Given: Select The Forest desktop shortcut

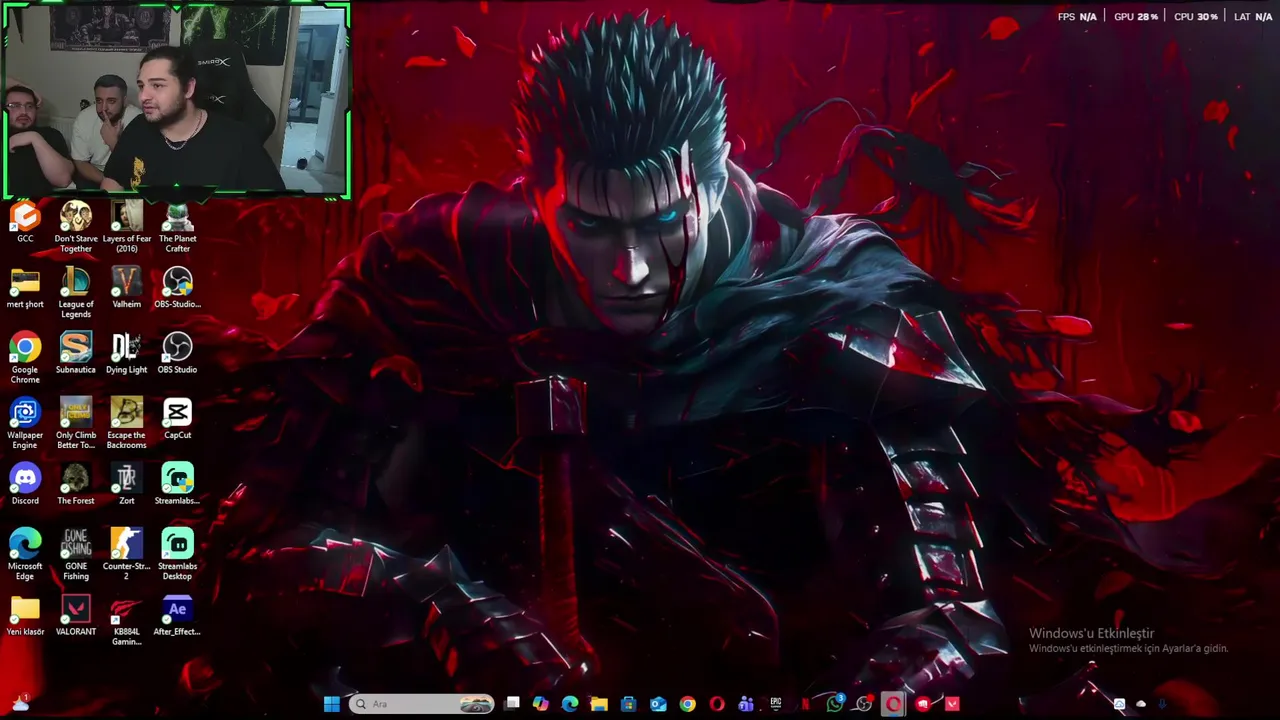Looking at the screenshot, I should [x=76, y=485].
